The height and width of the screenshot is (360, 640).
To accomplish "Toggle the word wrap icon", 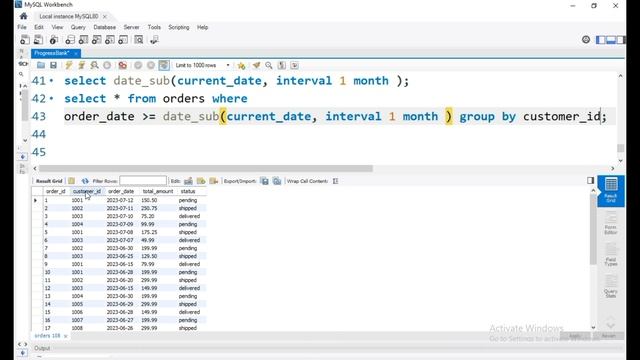I will tap(294, 65).
